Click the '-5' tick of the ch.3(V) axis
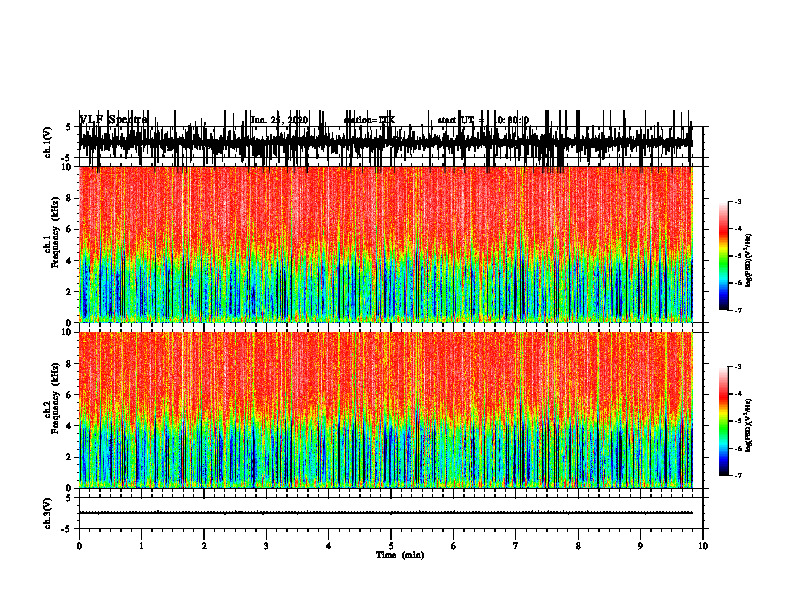The height and width of the screenshot is (612, 792). (67, 529)
